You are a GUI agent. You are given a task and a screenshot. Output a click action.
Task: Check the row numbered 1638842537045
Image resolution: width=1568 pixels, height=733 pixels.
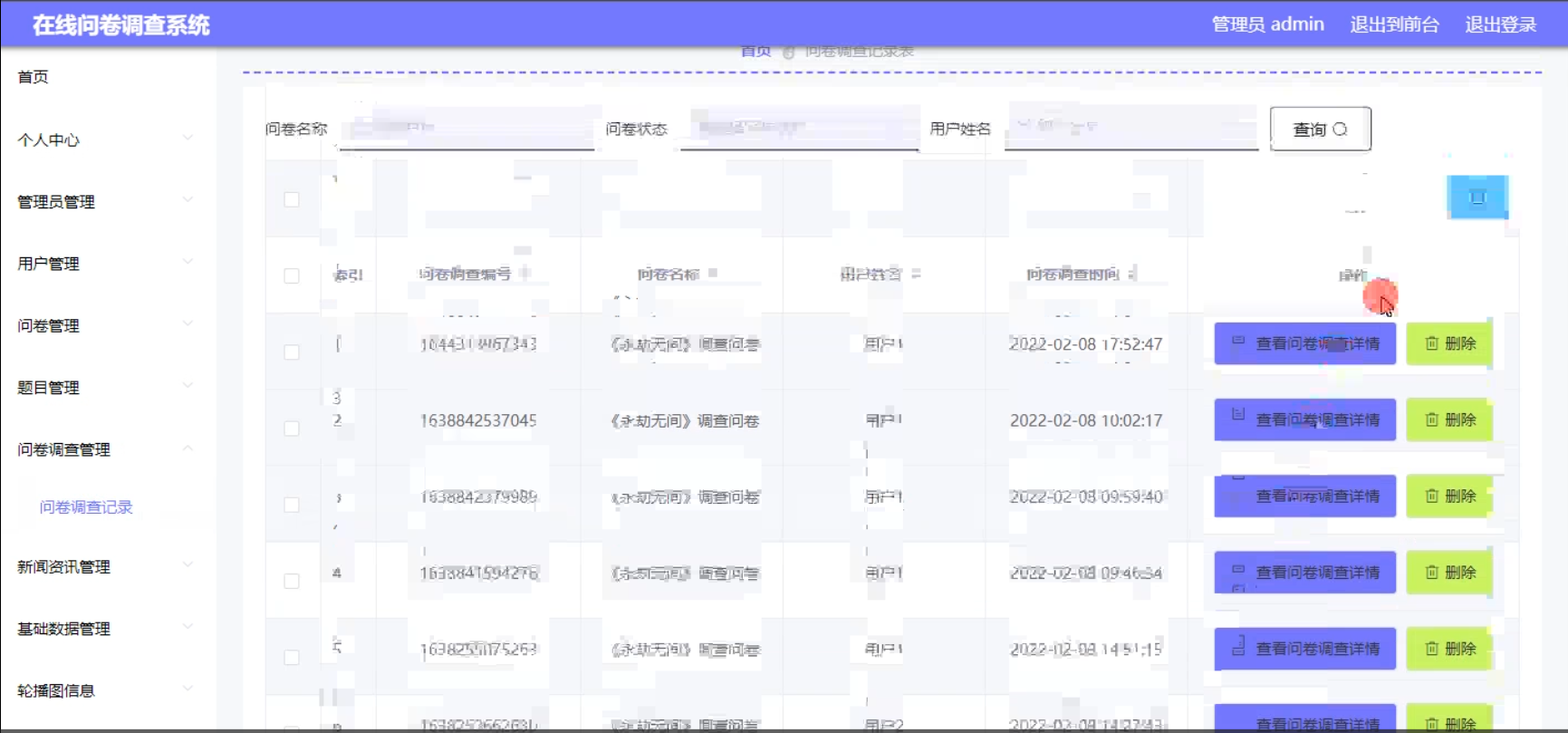(x=292, y=428)
